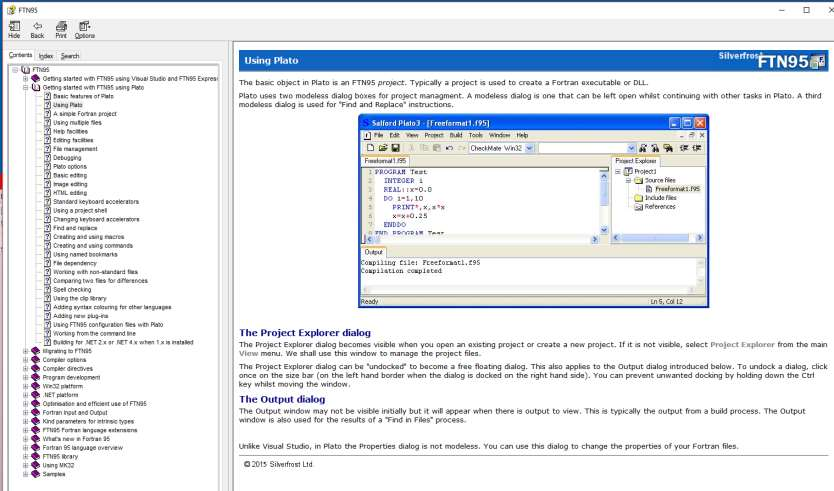Collapse Getting started with FTN95 using Plato

pos(26,87)
